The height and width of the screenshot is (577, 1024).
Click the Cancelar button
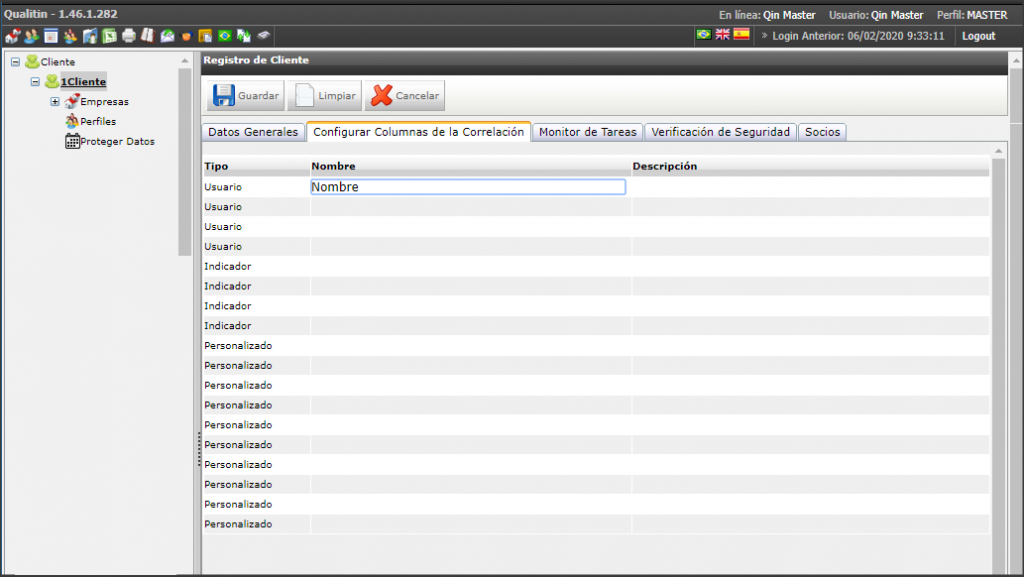pos(404,95)
